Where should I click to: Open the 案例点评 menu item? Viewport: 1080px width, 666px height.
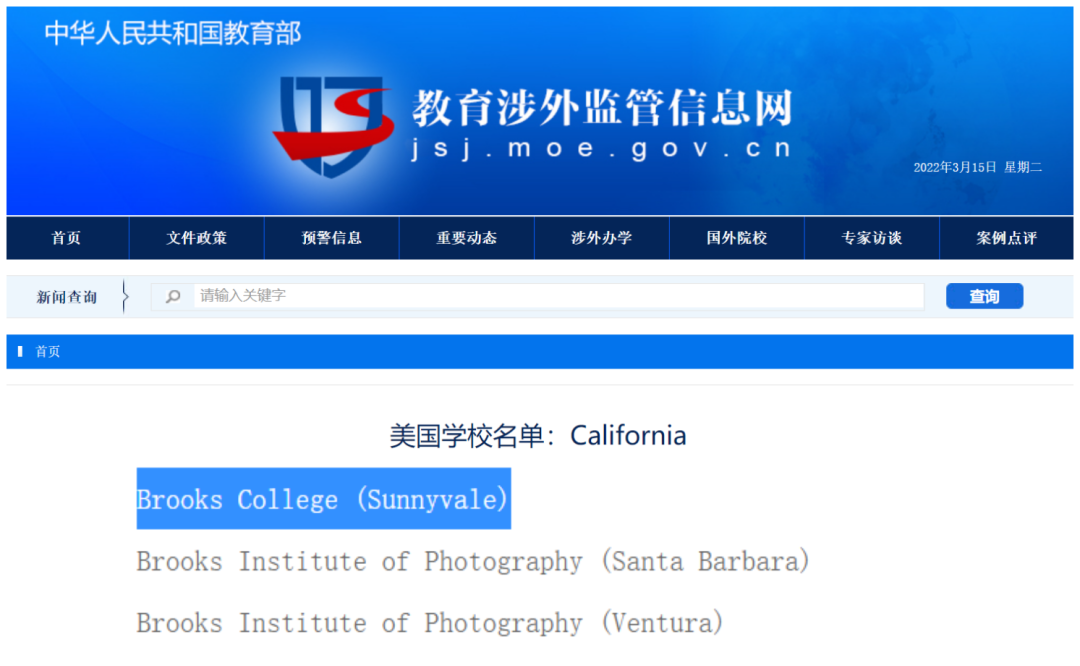pos(1006,238)
